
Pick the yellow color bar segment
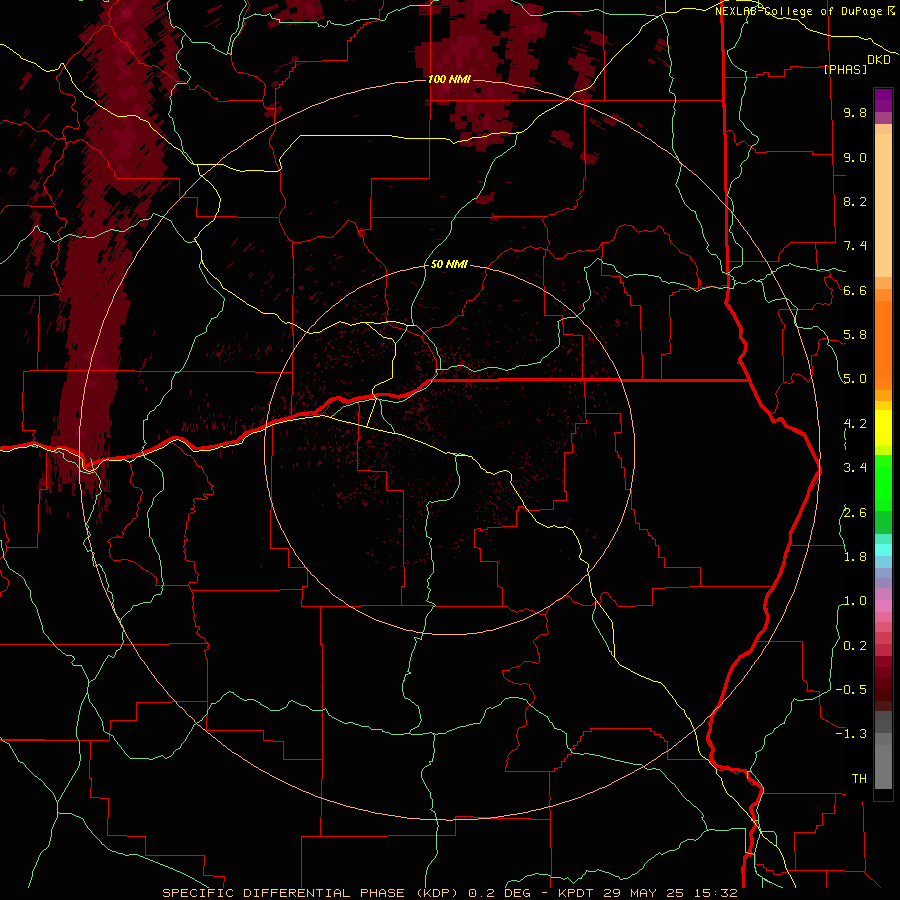[883, 428]
